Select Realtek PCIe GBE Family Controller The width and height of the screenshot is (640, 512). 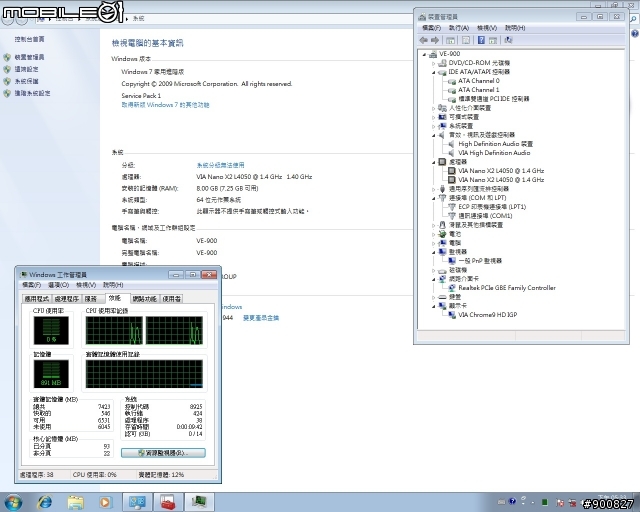[507, 287]
